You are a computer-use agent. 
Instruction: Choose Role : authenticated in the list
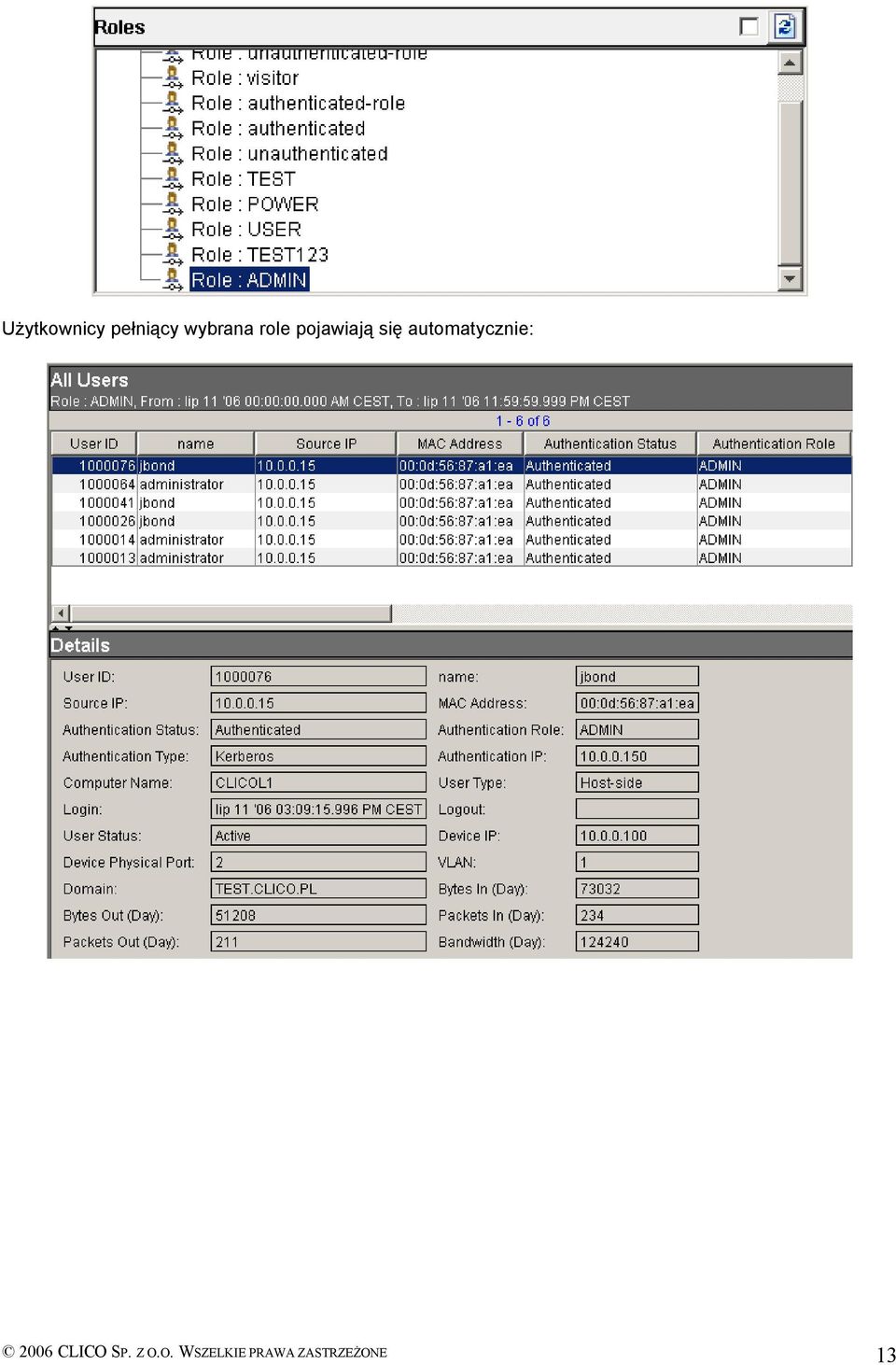click(278, 129)
